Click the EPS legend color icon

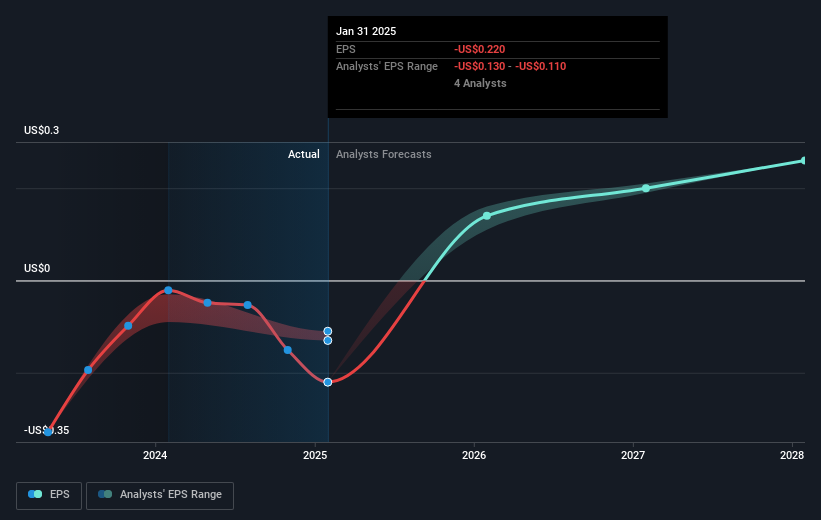click(35, 494)
